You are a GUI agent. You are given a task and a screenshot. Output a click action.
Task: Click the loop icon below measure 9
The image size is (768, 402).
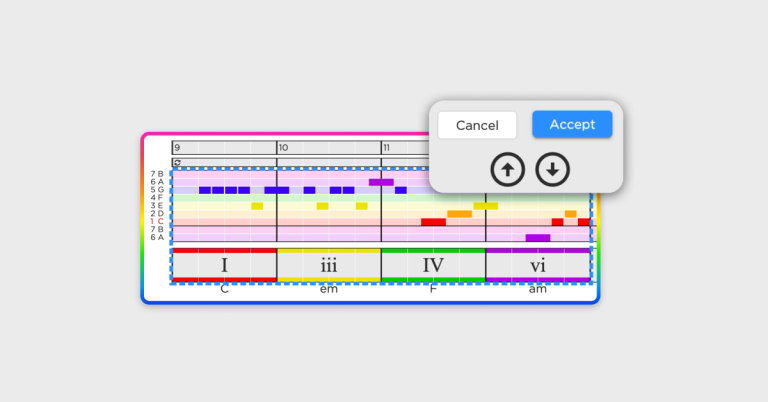(177, 163)
